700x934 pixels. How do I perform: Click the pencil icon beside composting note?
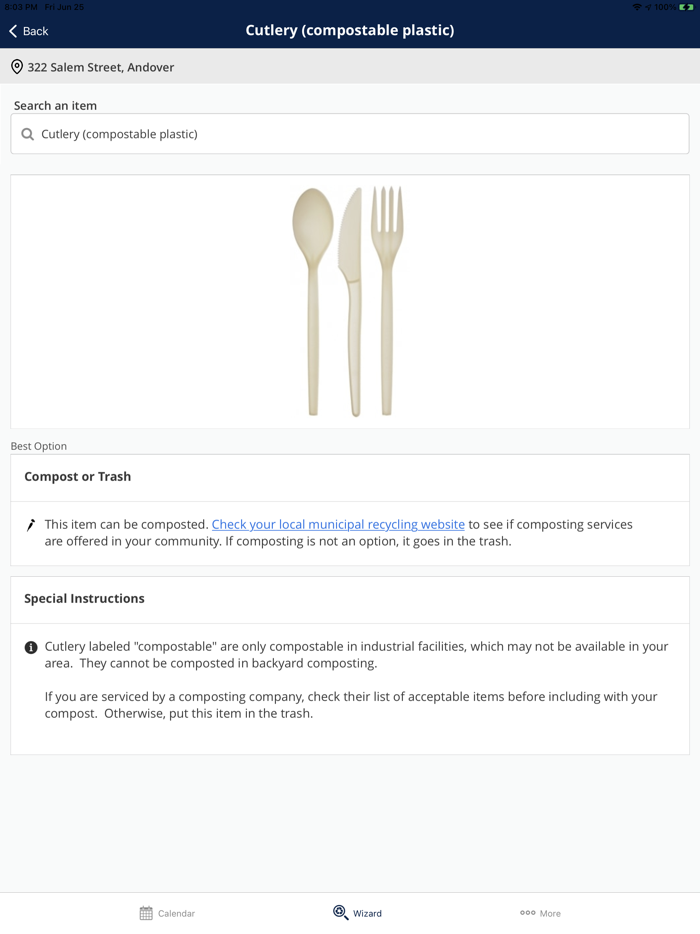31,525
